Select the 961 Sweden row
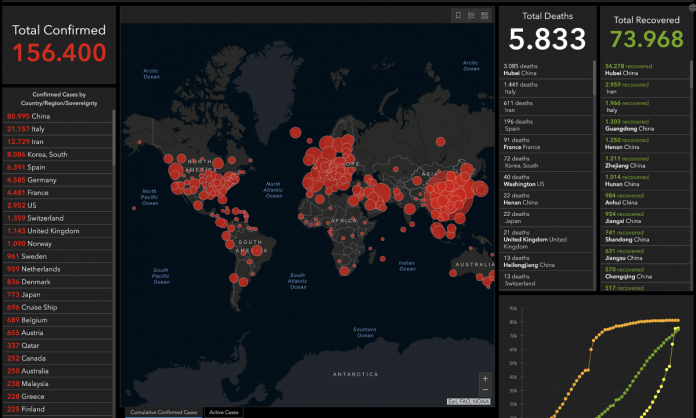This screenshot has width=696, height=418. pos(58,256)
